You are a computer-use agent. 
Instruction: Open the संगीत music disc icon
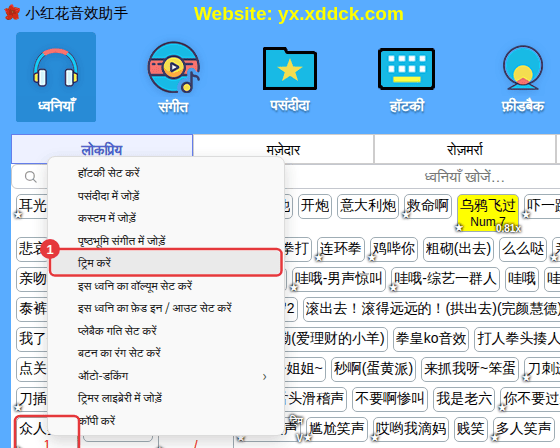pyautogui.click(x=174, y=77)
